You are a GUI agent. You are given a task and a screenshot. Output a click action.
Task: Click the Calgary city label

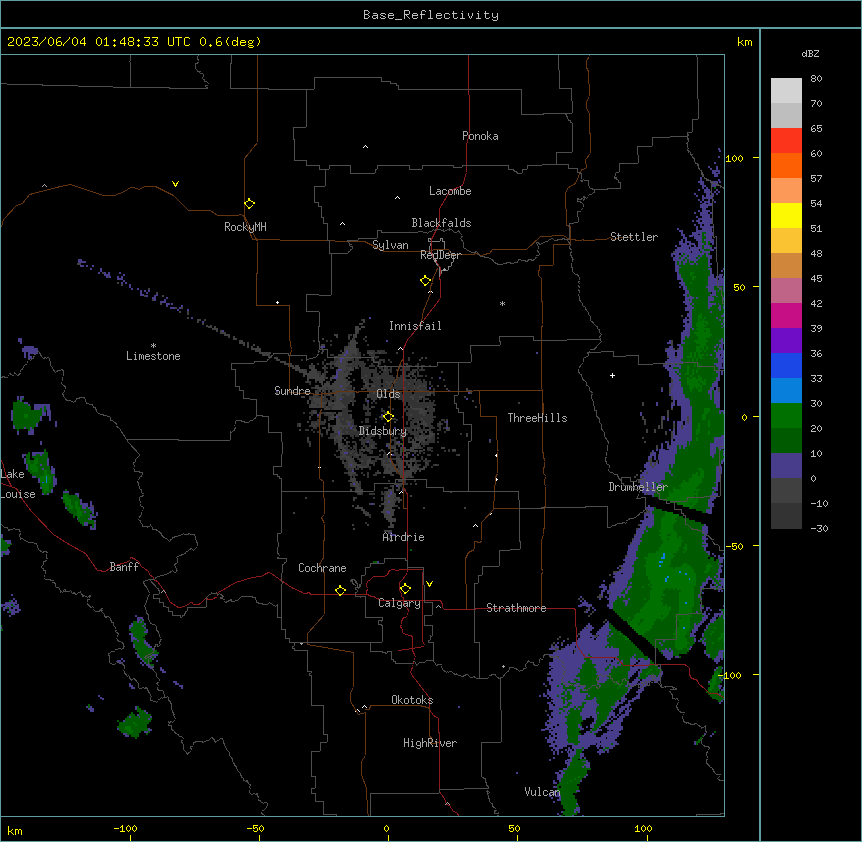(x=399, y=603)
